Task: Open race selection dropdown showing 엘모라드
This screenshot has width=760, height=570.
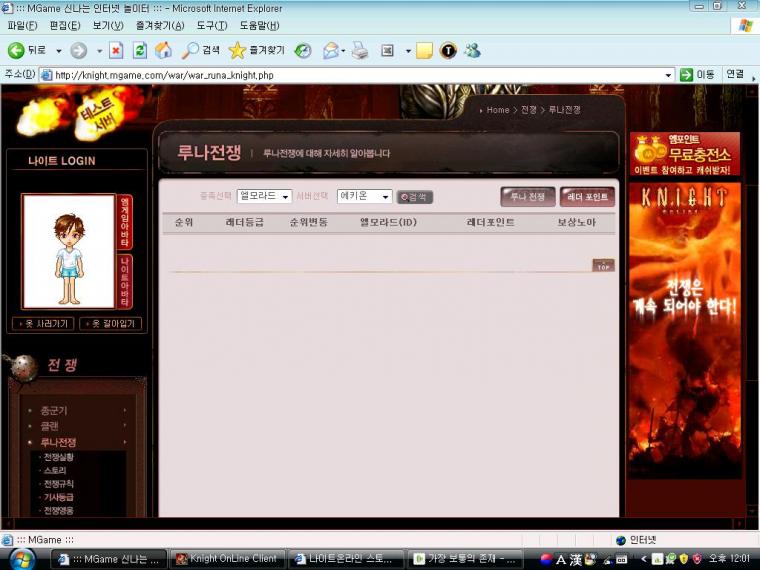Action: pyautogui.click(x=264, y=196)
